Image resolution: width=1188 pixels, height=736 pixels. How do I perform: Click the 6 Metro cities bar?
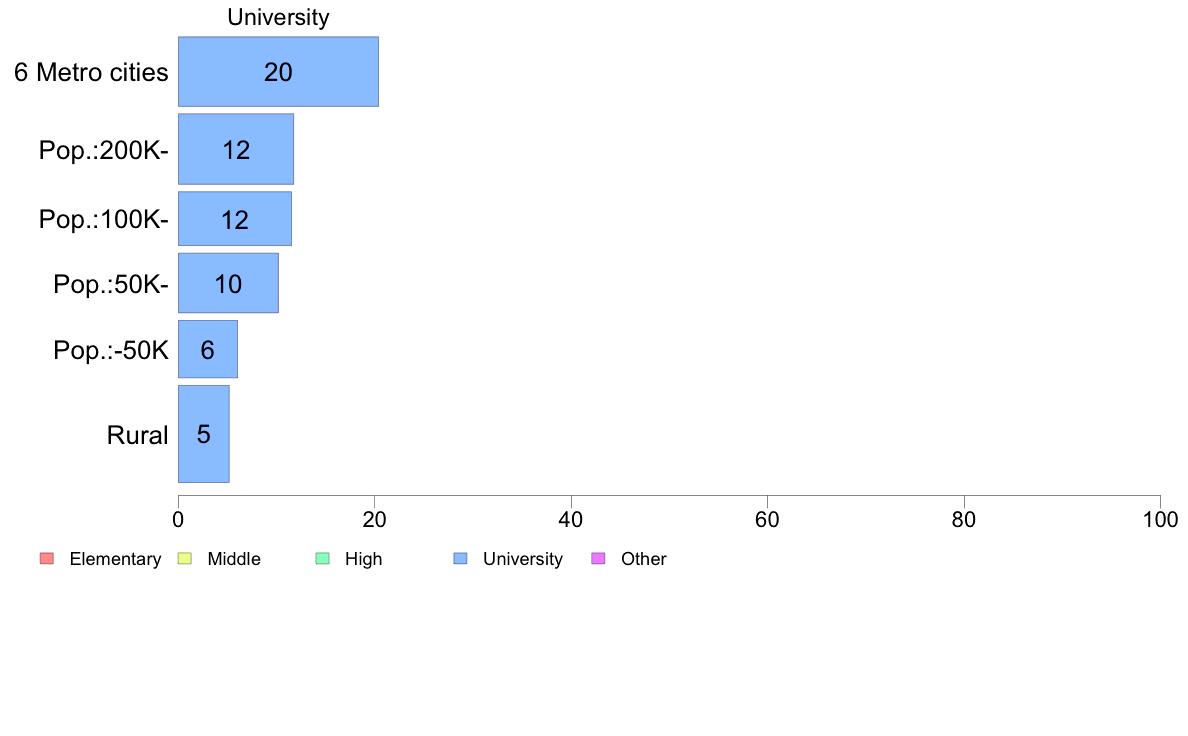click(x=278, y=72)
